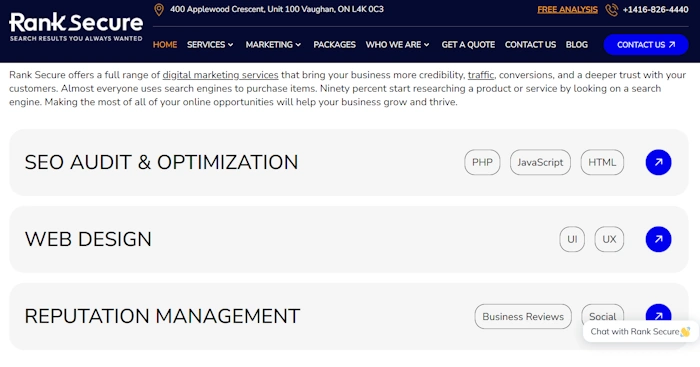Select the UX tag

[609, 239]
